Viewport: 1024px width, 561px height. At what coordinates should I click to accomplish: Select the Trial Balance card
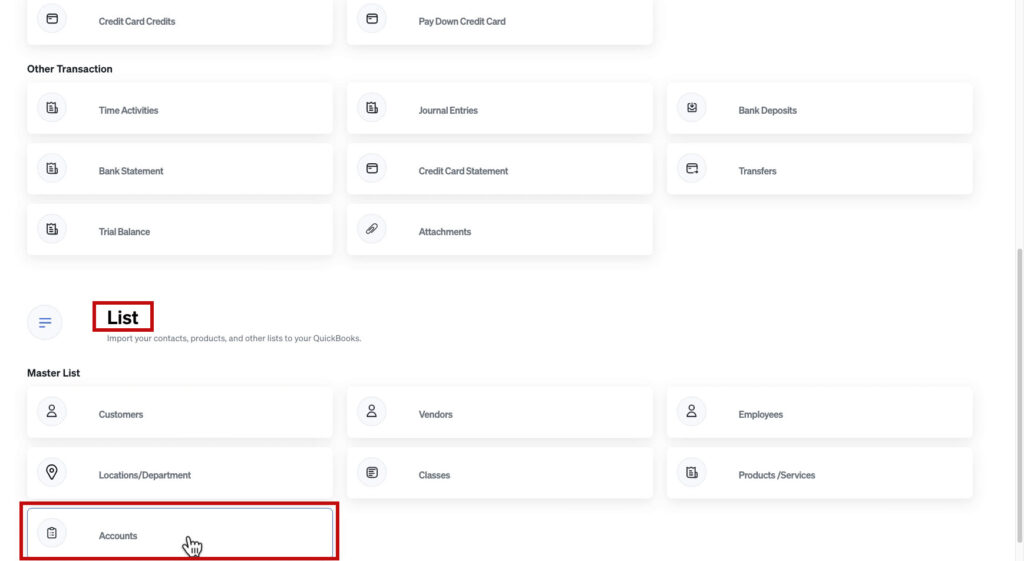[180, 231]
